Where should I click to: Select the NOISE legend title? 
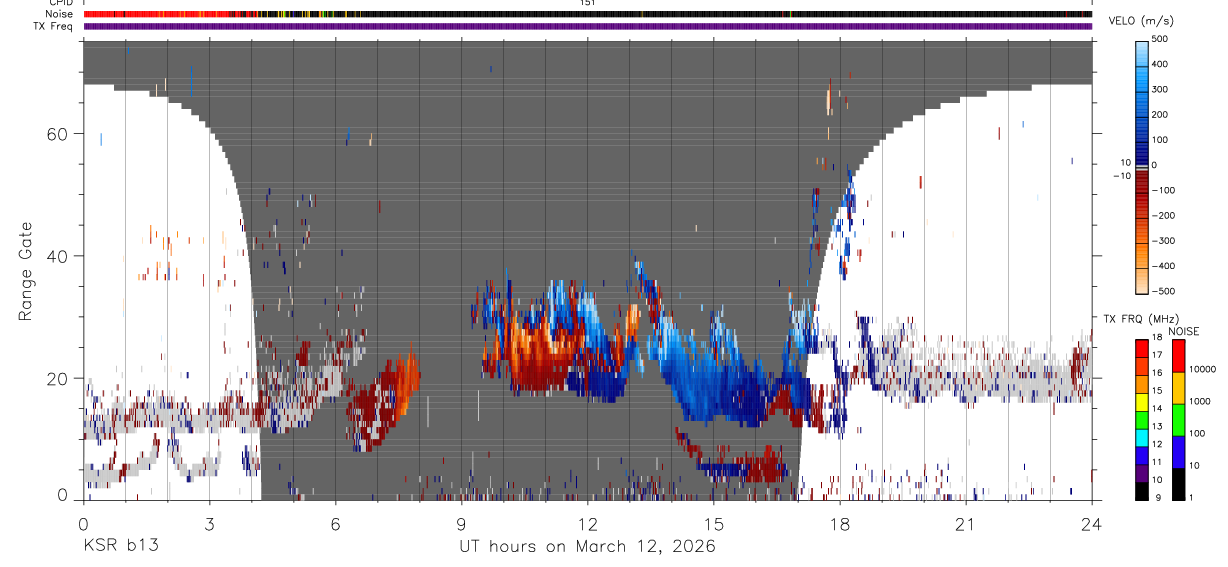click(x=1183, y=331)
